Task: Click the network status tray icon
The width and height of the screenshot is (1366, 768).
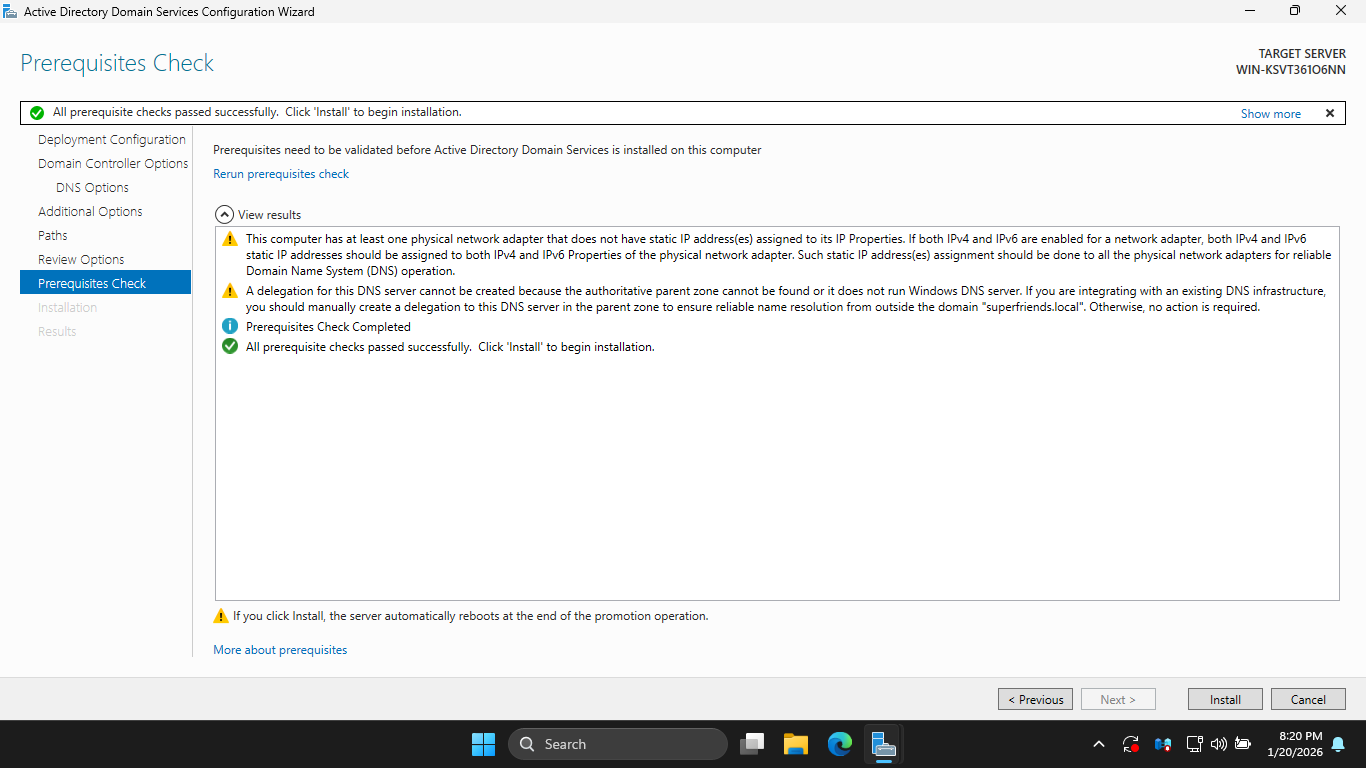Action: coord(1194,744)
